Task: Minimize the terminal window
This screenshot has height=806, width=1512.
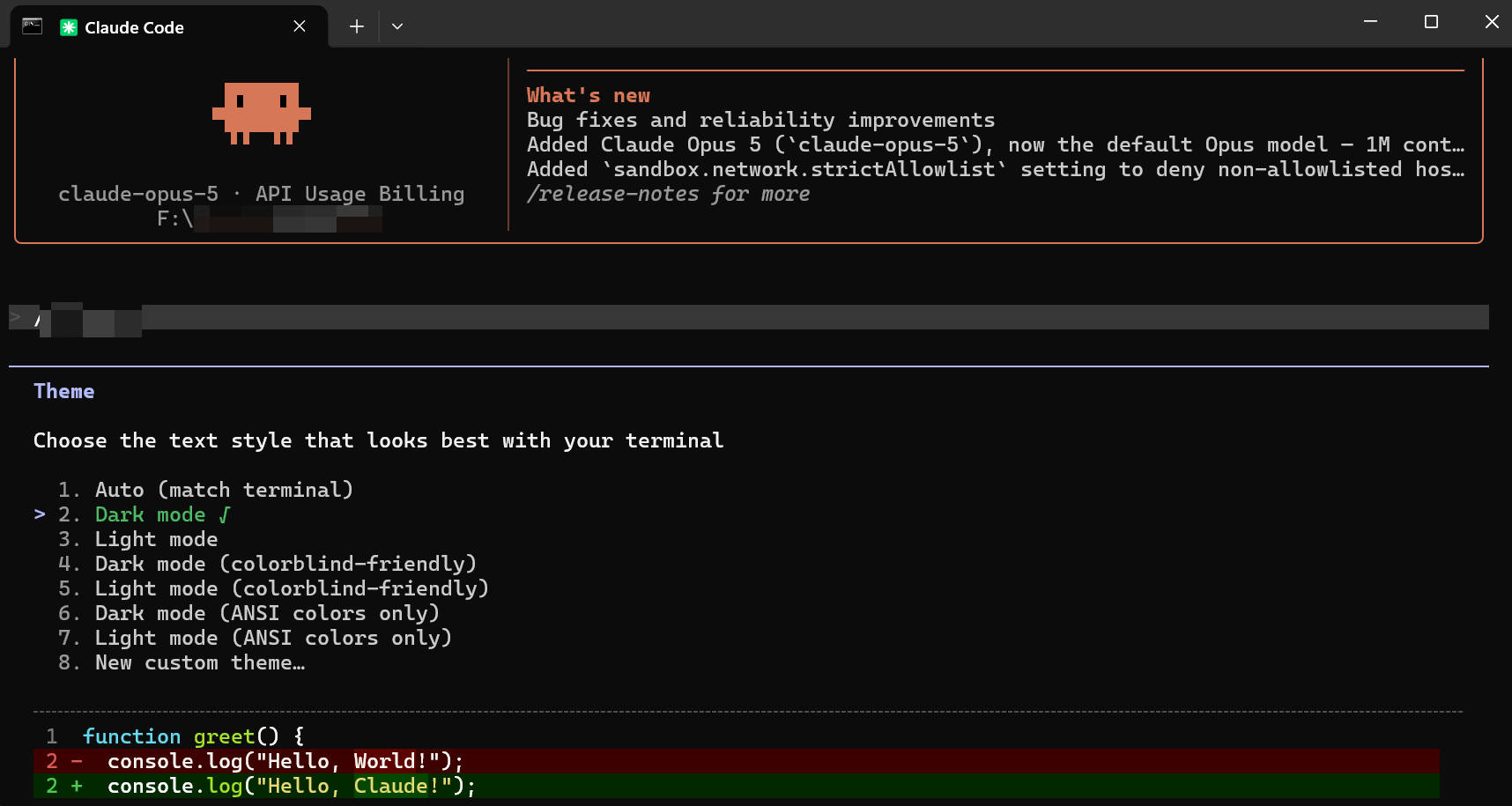Action: pos(1370,22)
